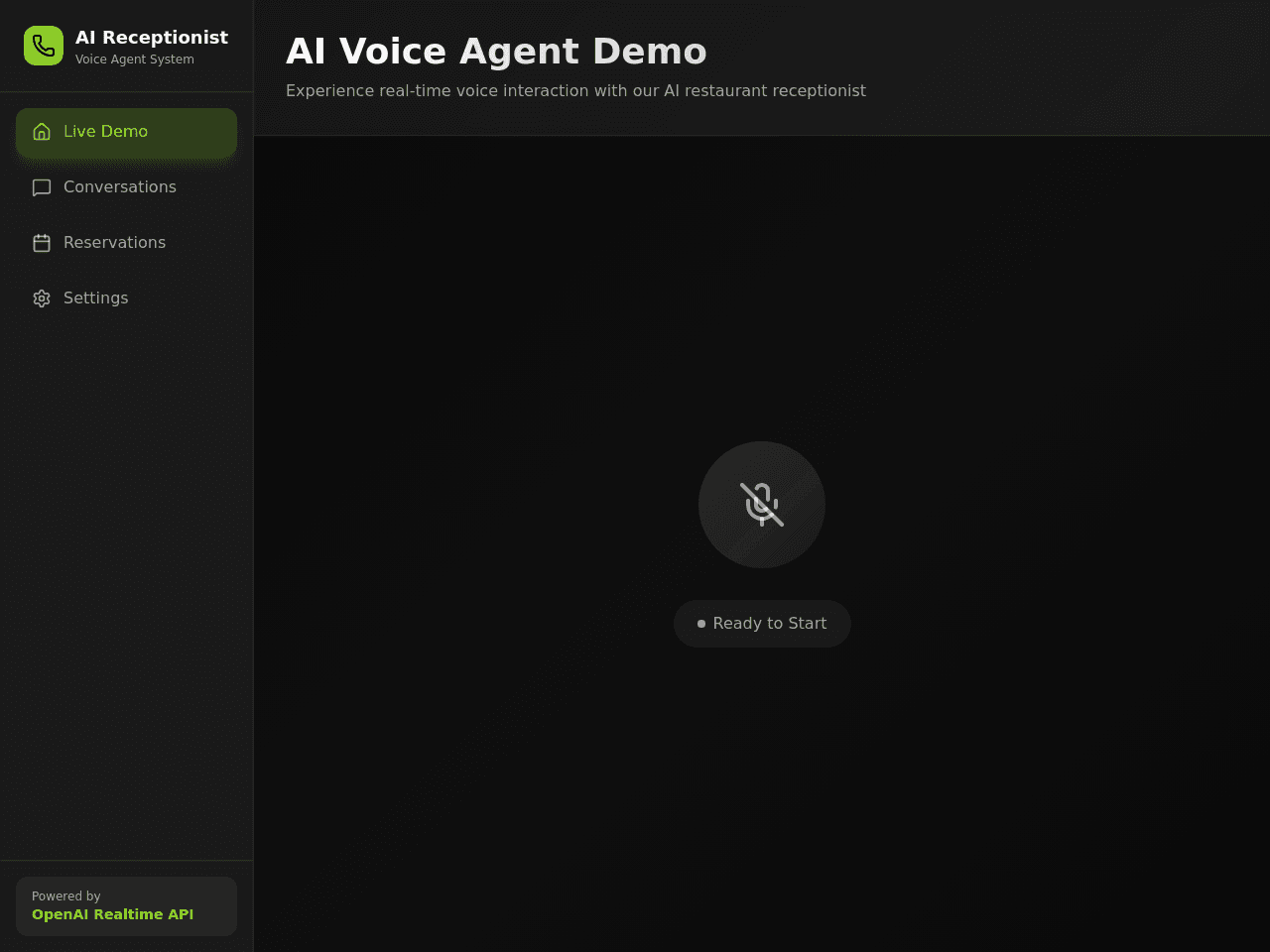Open the Conversations page
The height and width of the screenshot is (952, 1270).
pyautogui.click(x=126, y=187)
